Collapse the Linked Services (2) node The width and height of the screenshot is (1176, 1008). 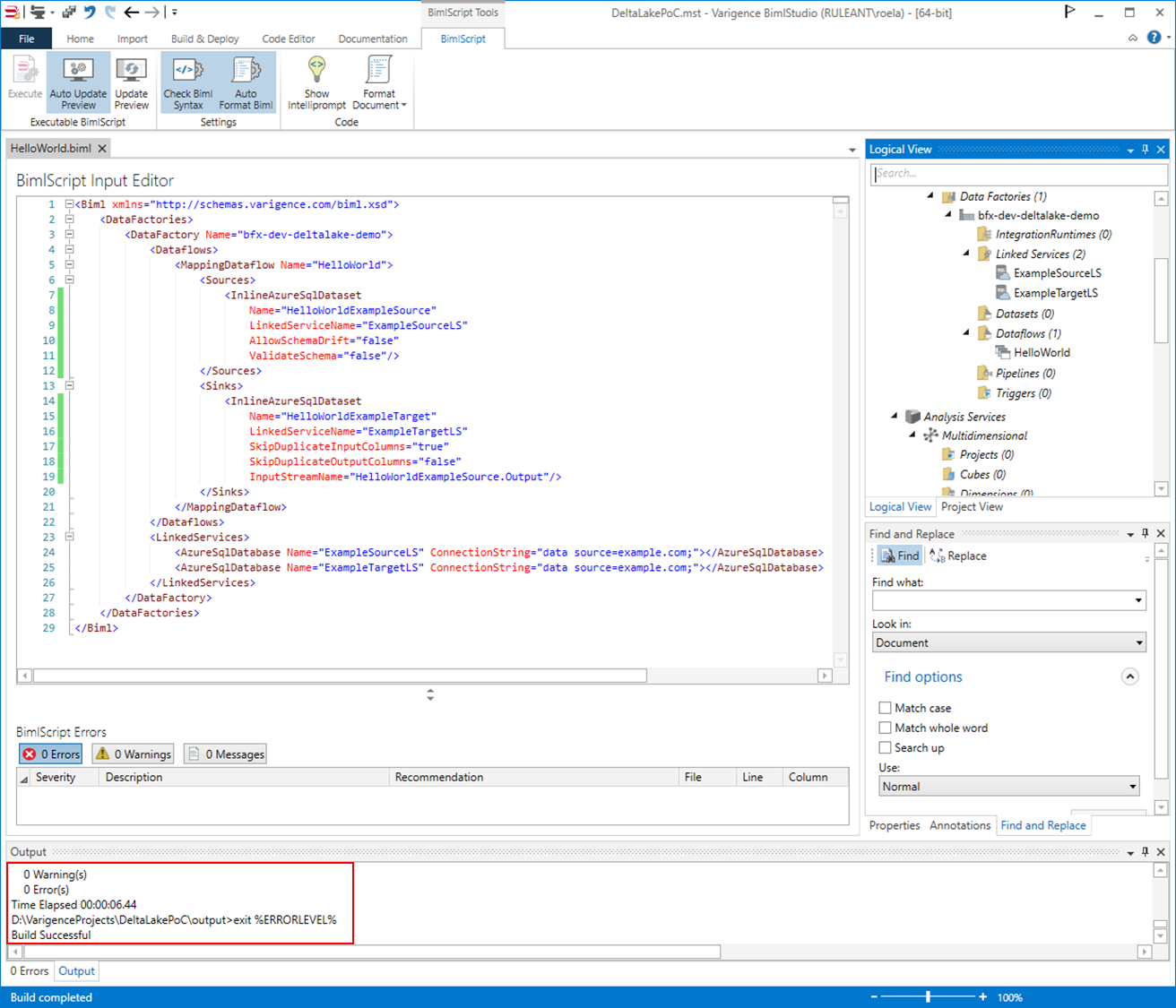click(x=966, y=254)
